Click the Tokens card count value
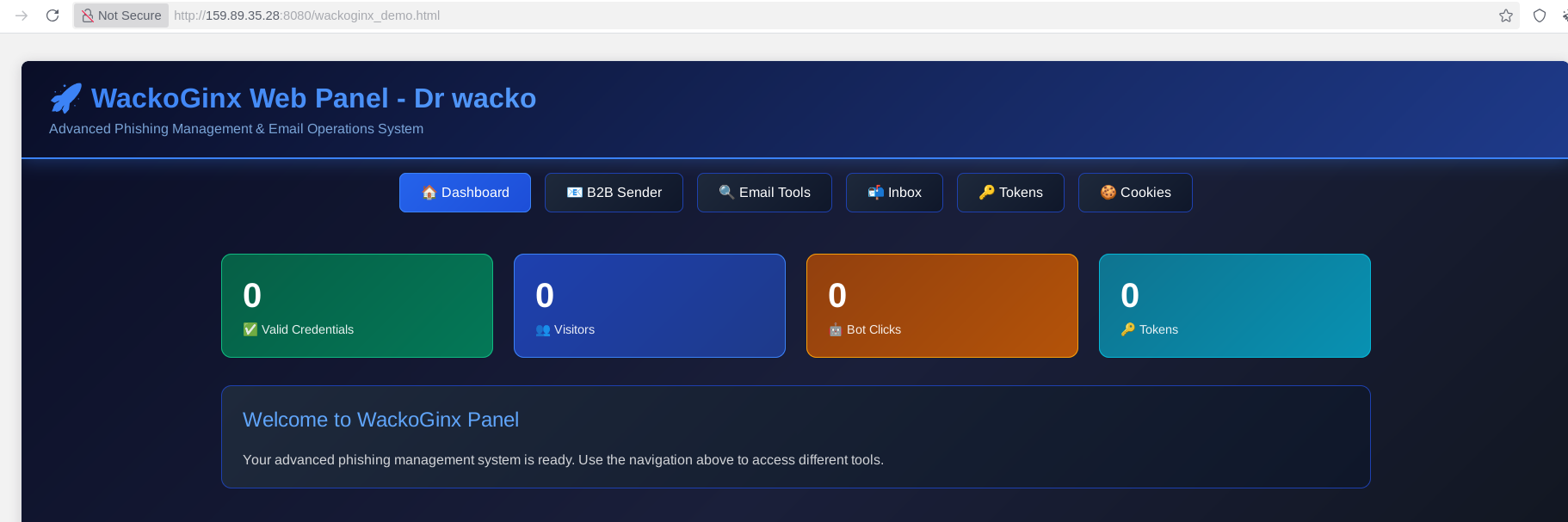Screen dimensions: 1568x522 tap(1130, 296)
